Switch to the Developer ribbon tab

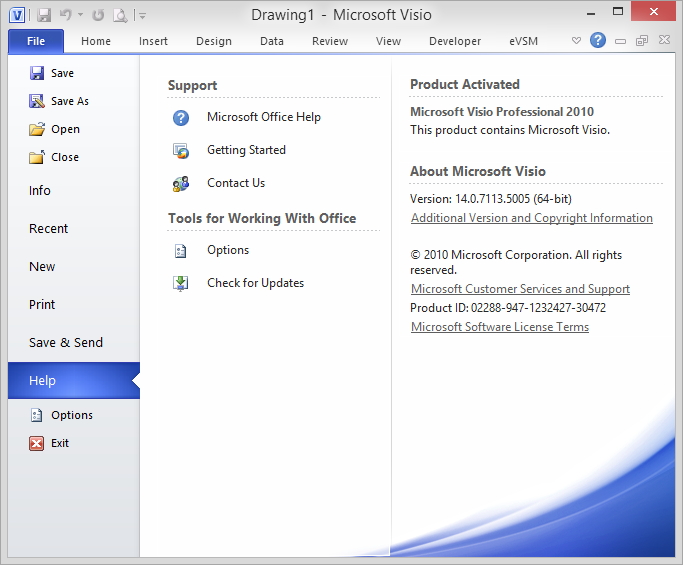point(455,41)
